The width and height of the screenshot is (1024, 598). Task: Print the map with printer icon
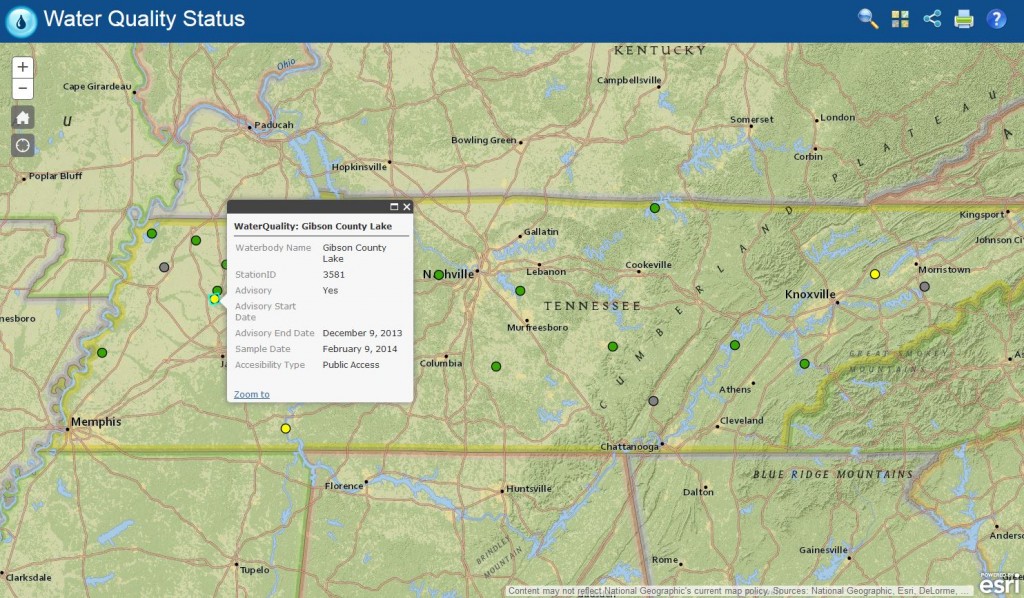click(x=964, y=19)
